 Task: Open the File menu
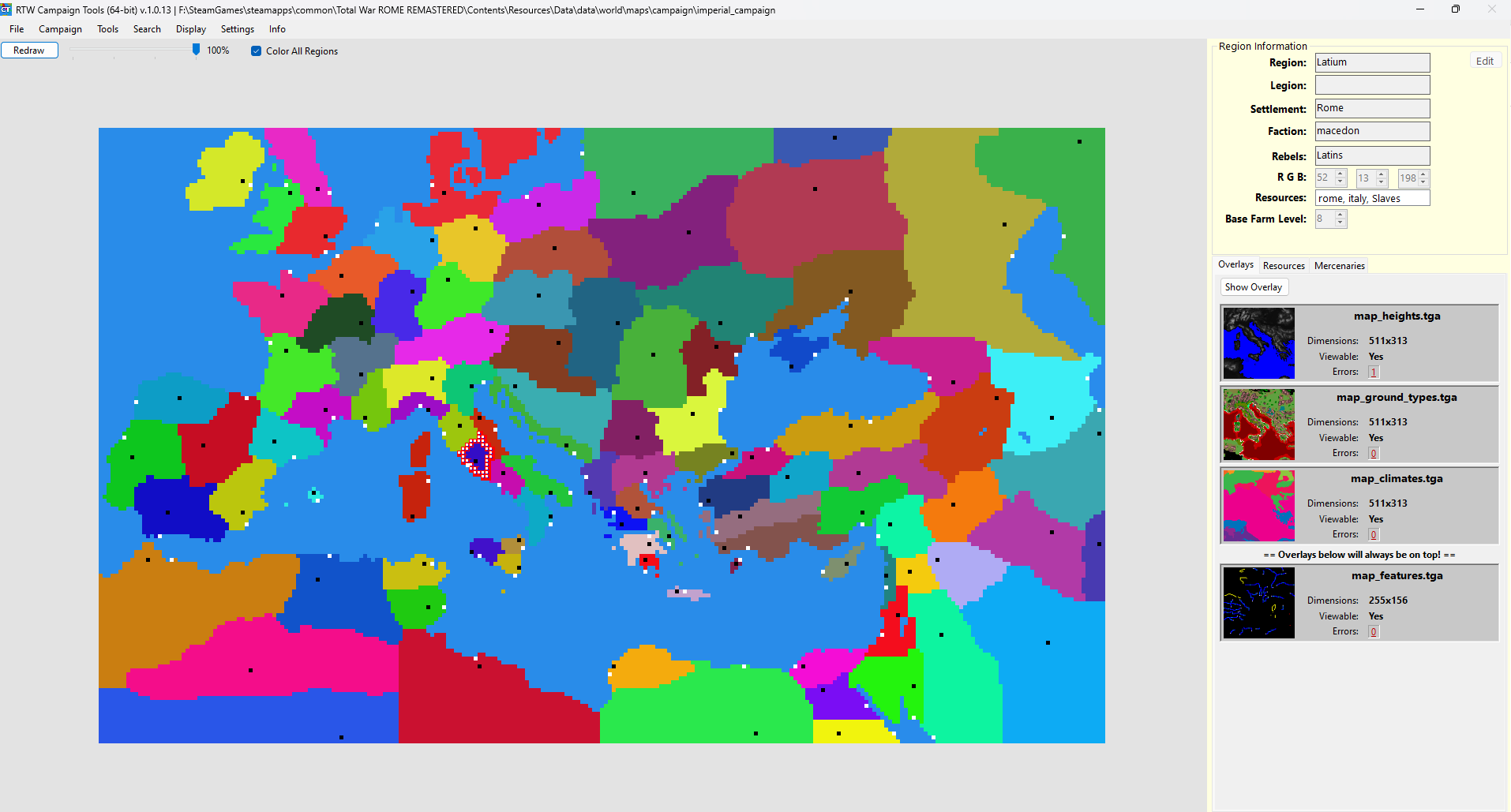click(17, 29)
